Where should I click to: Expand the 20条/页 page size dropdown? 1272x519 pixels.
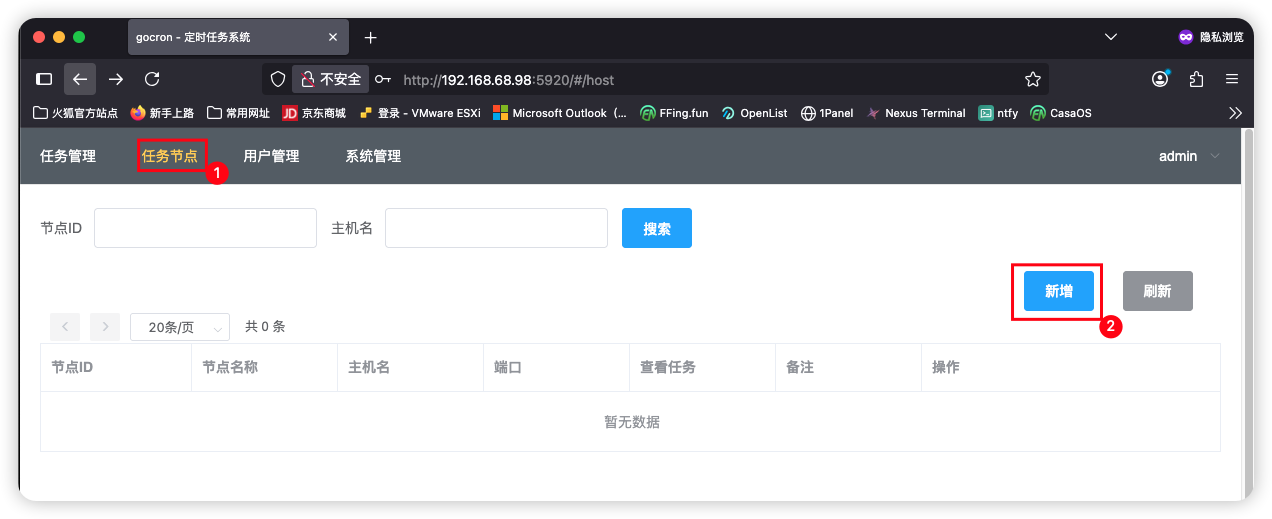click(x=180, y=327)
